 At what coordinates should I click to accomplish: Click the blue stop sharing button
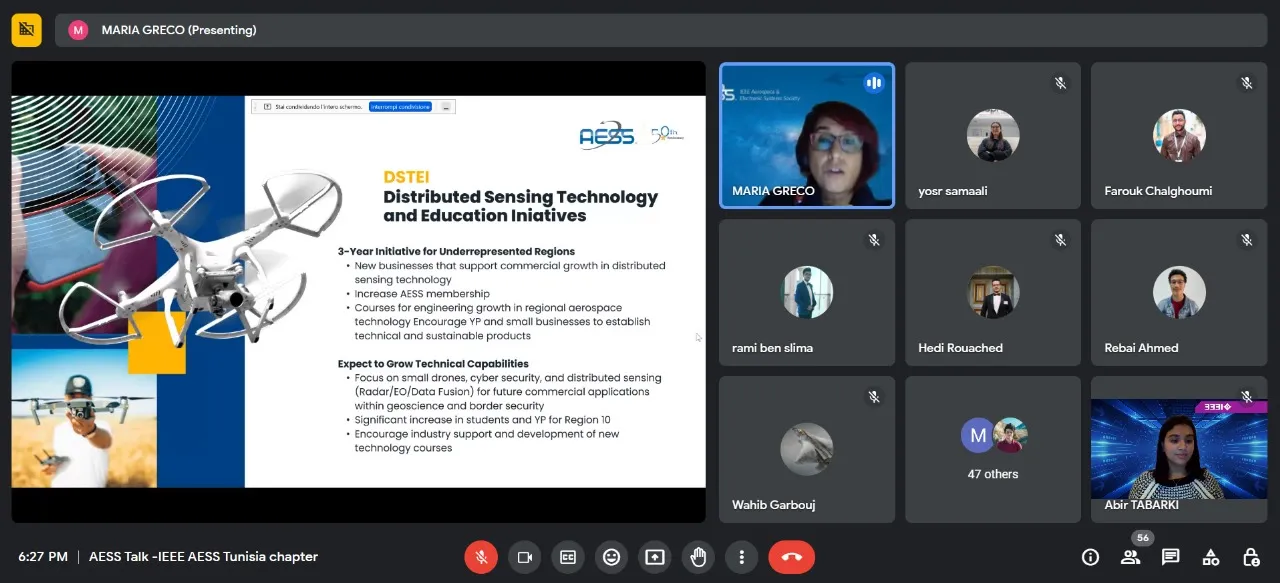point(400,106)
